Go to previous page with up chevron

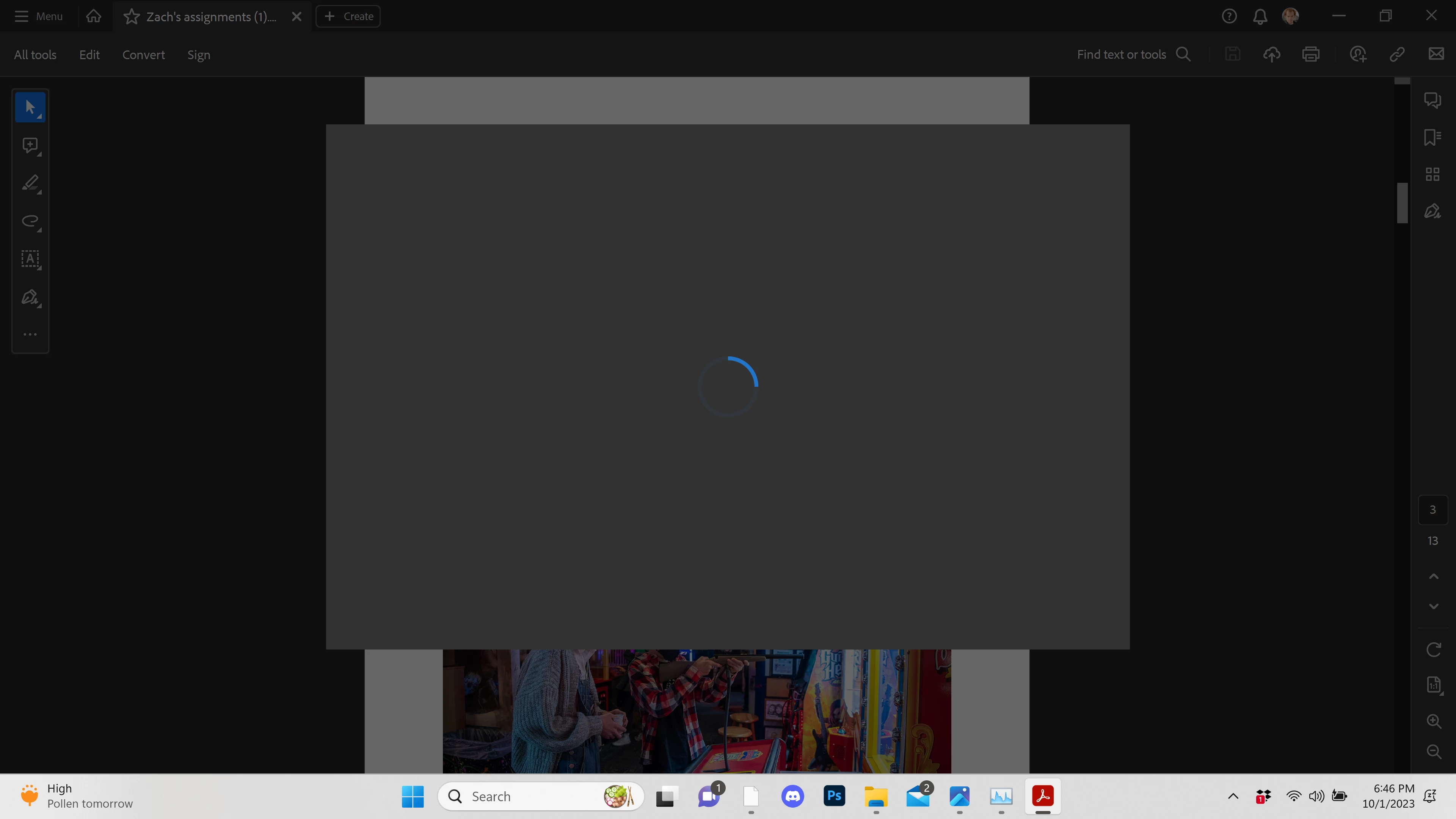point(1433,576)
